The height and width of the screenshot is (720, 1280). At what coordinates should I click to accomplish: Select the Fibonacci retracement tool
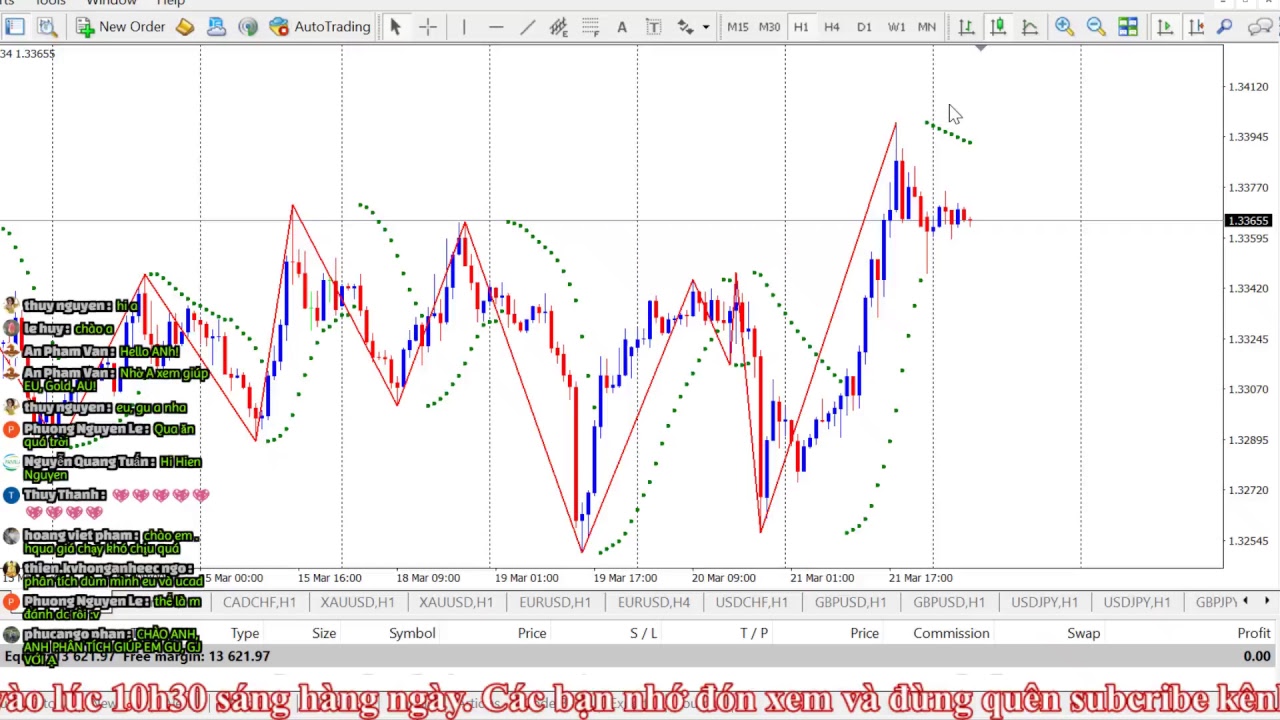[590, 27]
